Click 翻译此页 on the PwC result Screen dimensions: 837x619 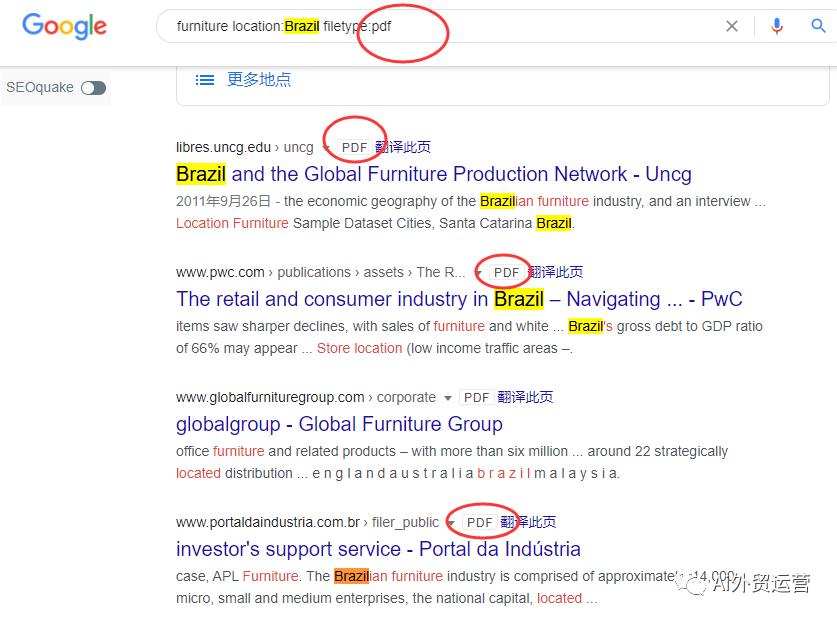[x=556, y=271]
